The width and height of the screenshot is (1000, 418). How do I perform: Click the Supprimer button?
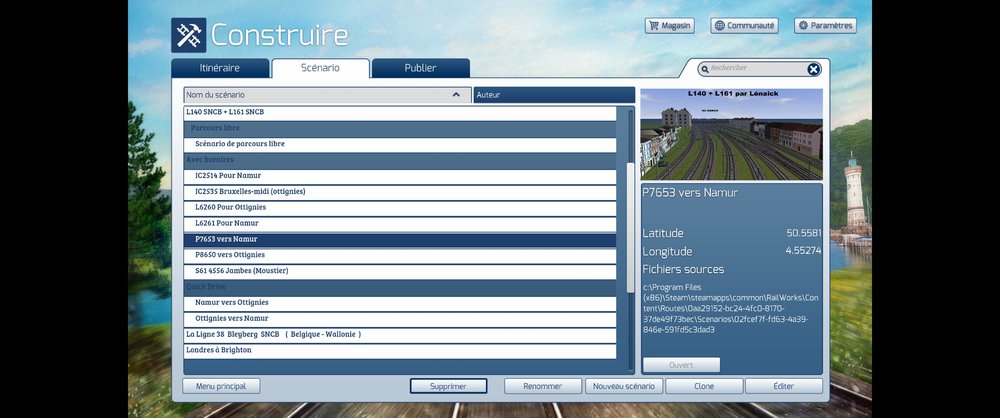448,386
